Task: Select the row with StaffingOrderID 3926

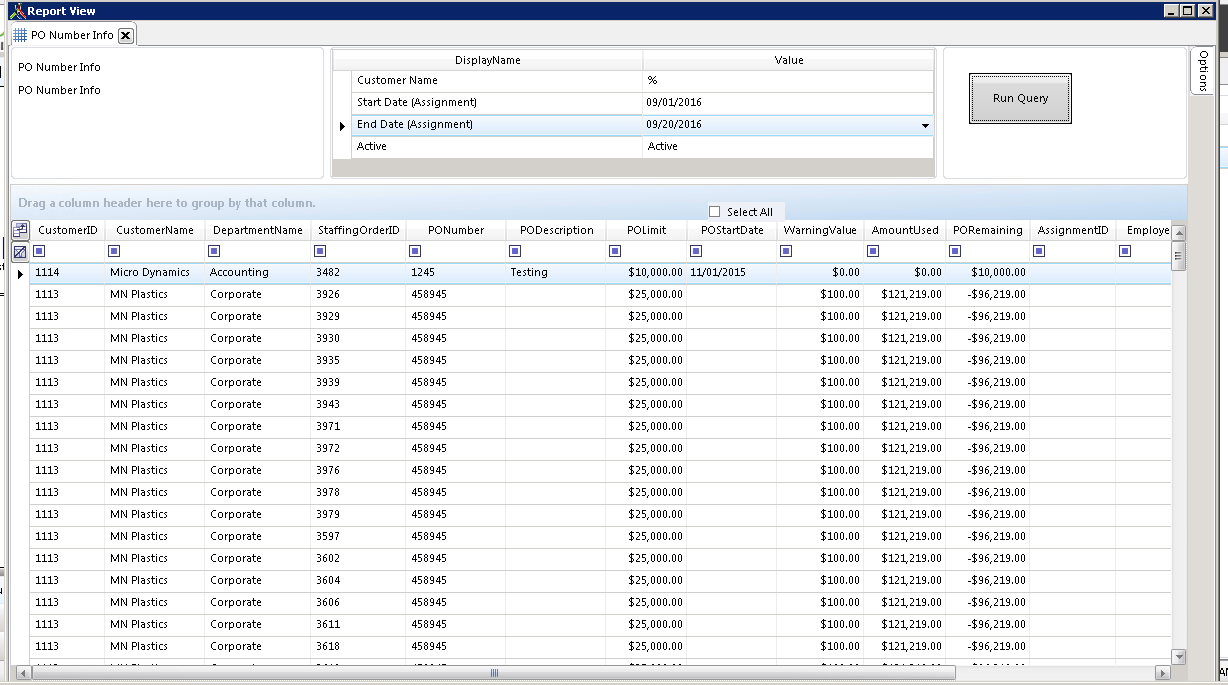Action: (600, 294)
